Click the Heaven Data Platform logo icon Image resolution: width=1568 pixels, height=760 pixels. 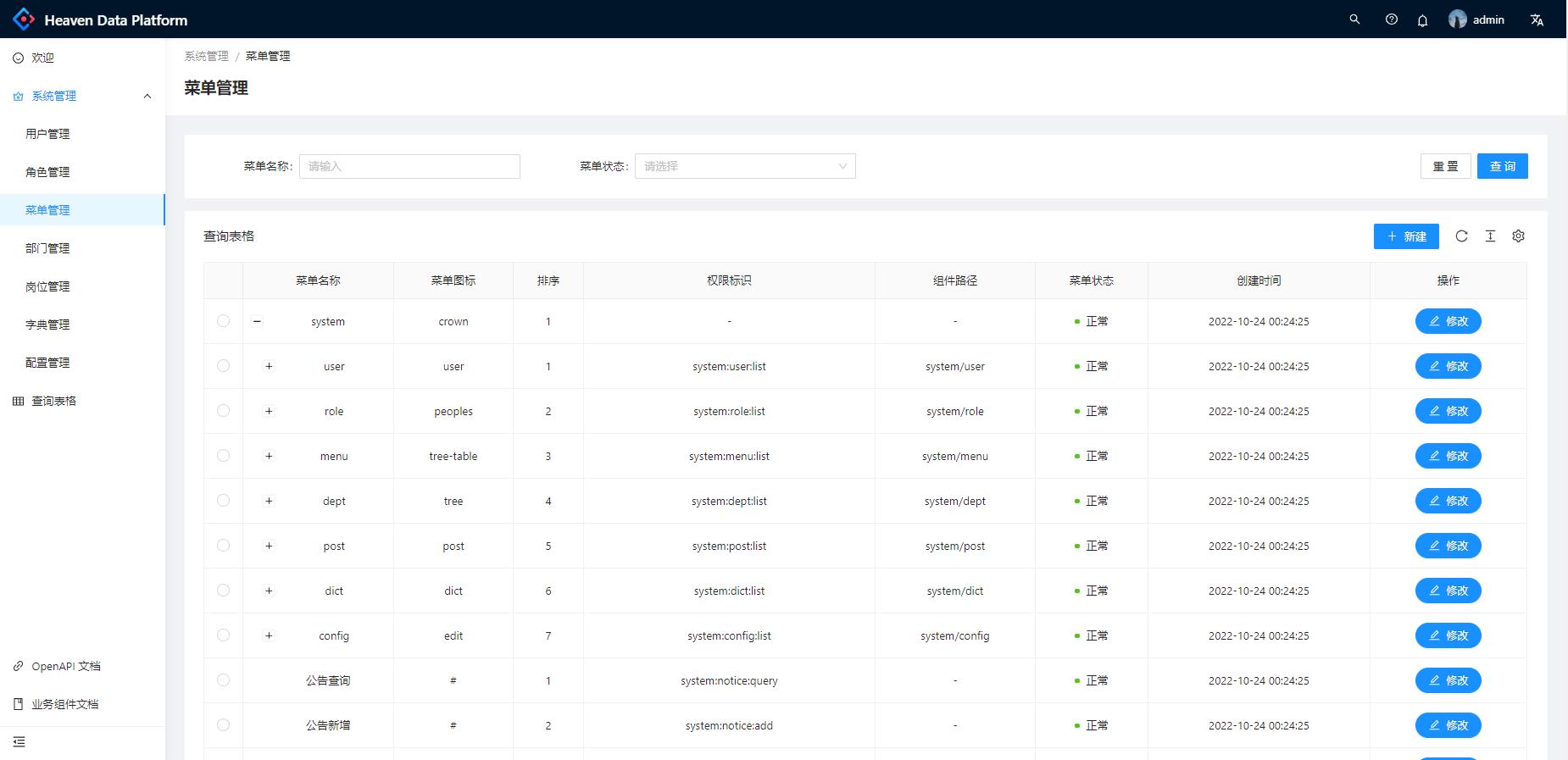[24, 19]
